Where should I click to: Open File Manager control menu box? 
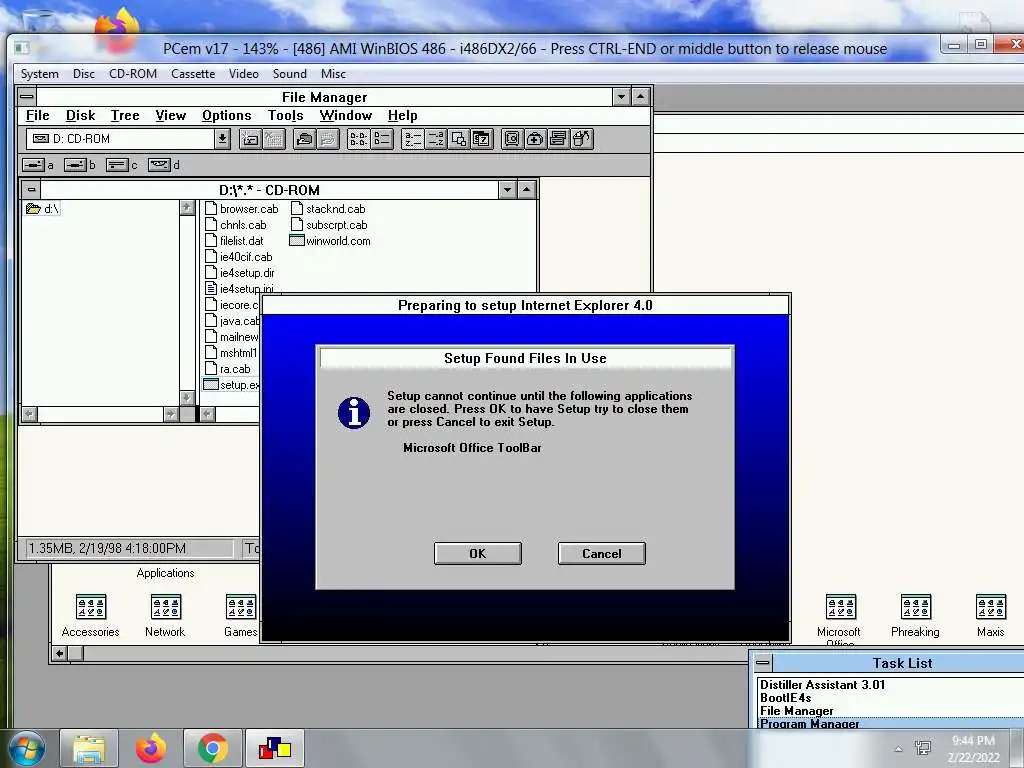click(x=27, y=97)
